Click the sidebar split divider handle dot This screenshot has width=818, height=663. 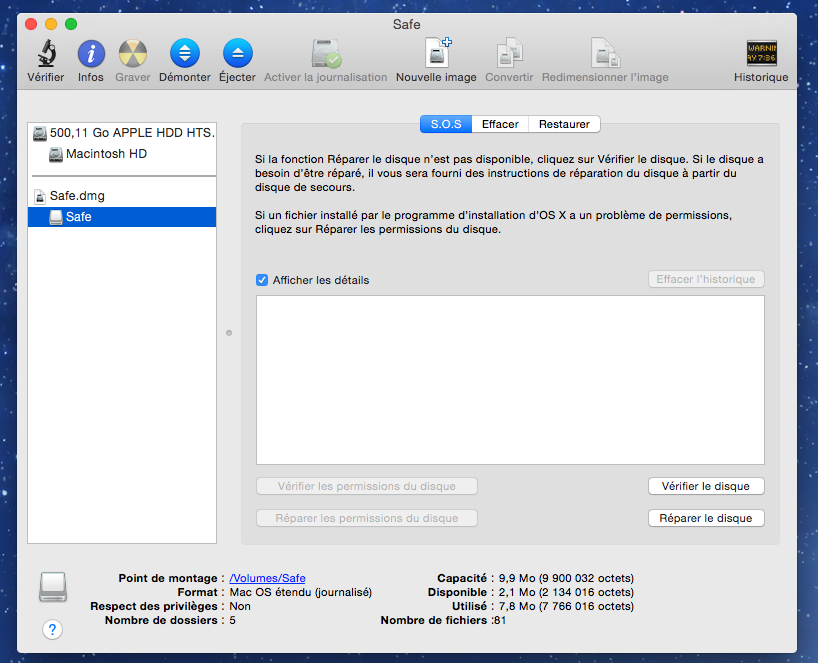tap(229, 333)
